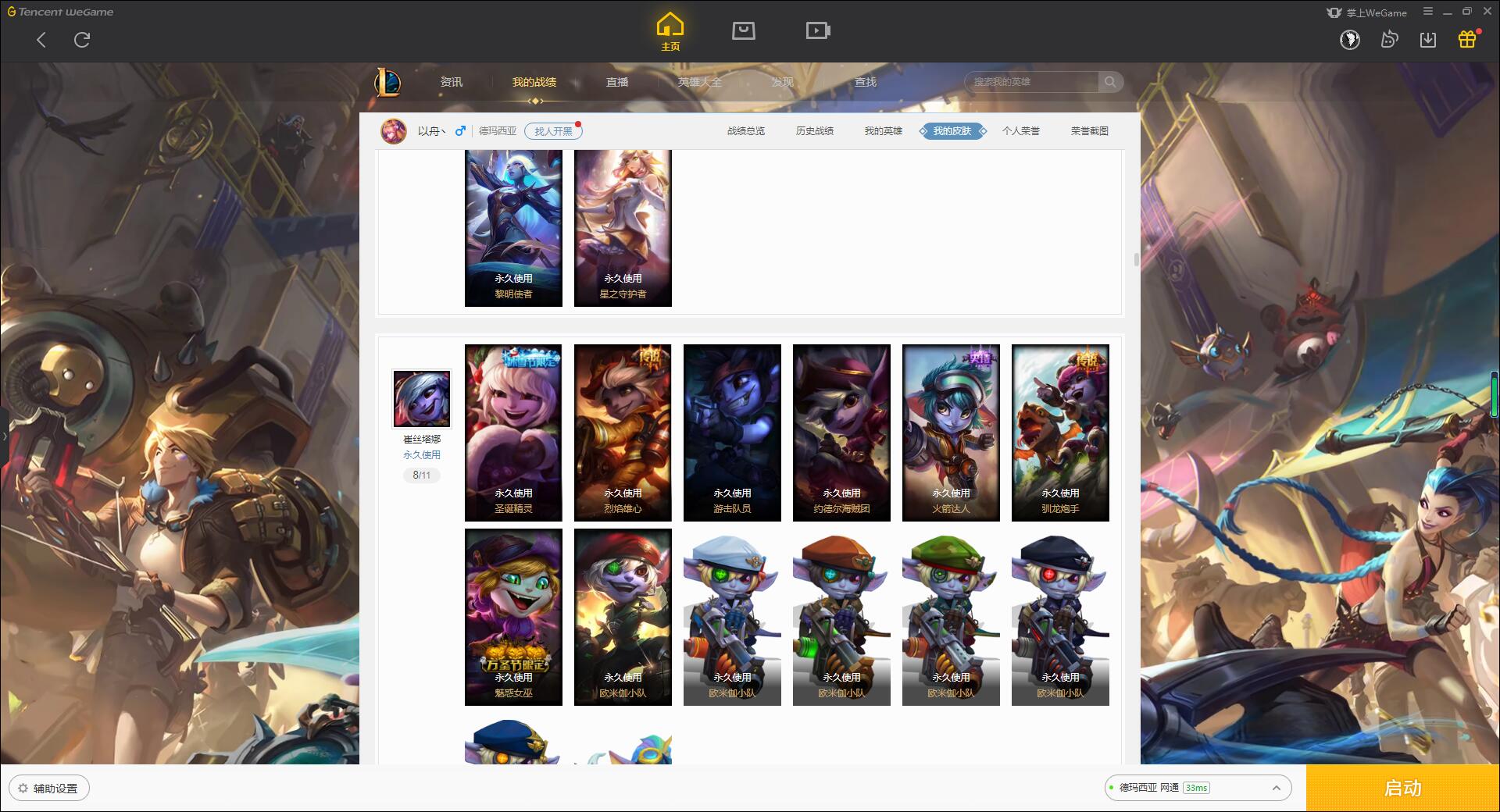Click the 找人开黑 button
The width and height of the screenshot is (1500, 812).
click(x=553, y=131)
